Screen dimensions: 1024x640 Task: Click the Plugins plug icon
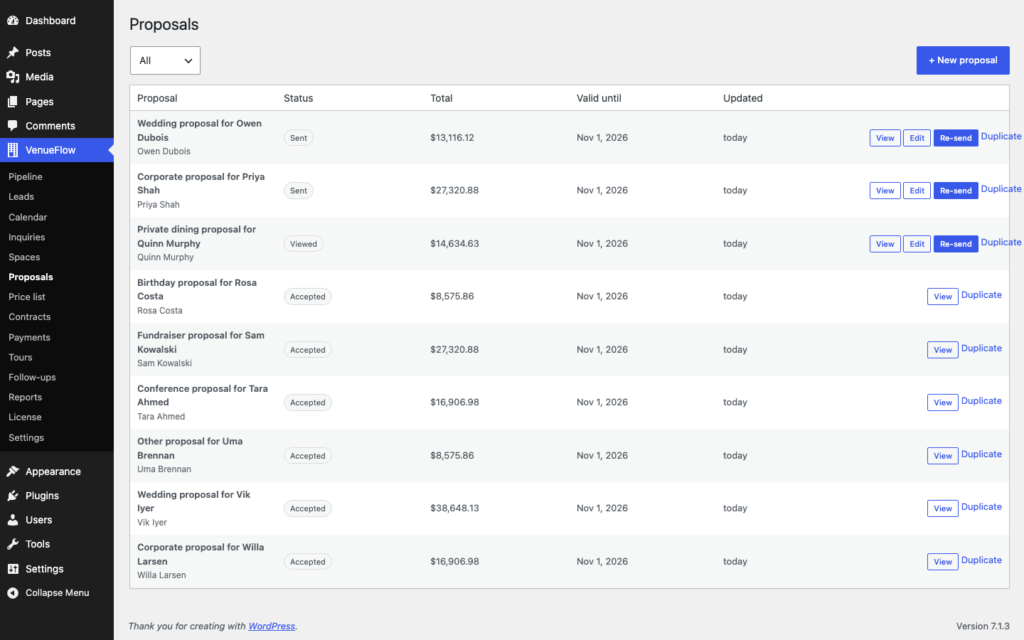click(12, 495)
